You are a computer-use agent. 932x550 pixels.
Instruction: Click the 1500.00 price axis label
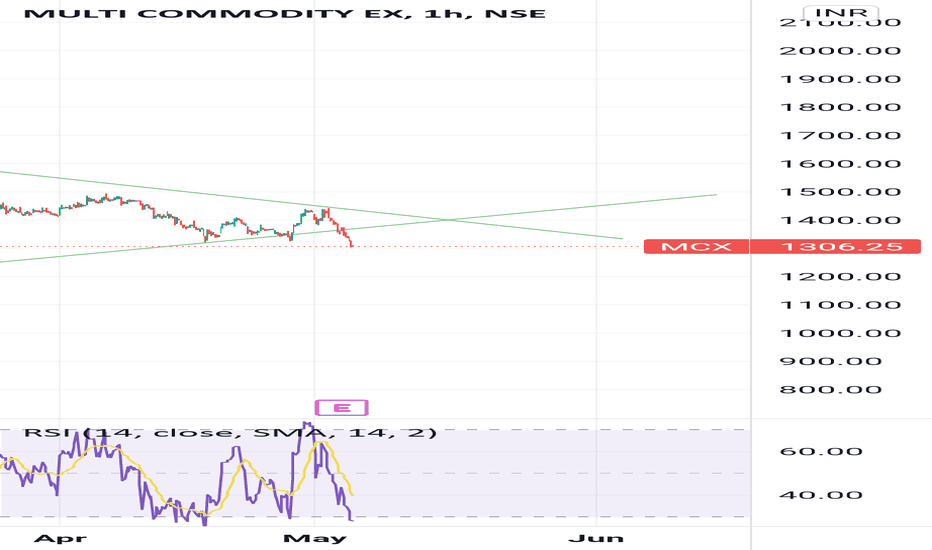pos(840,192)
